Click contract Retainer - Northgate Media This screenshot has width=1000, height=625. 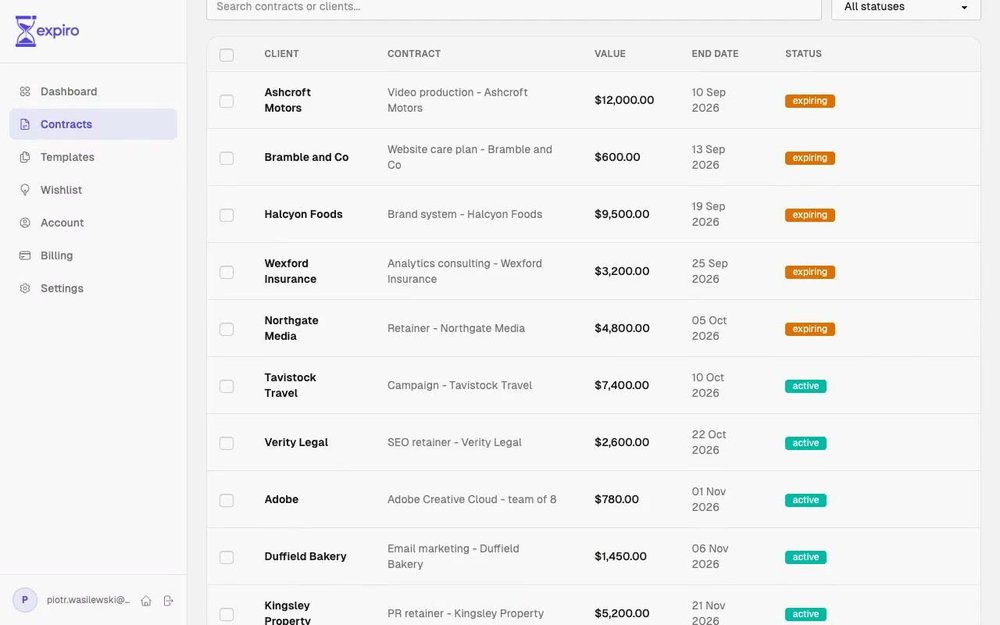coord(456,328)
